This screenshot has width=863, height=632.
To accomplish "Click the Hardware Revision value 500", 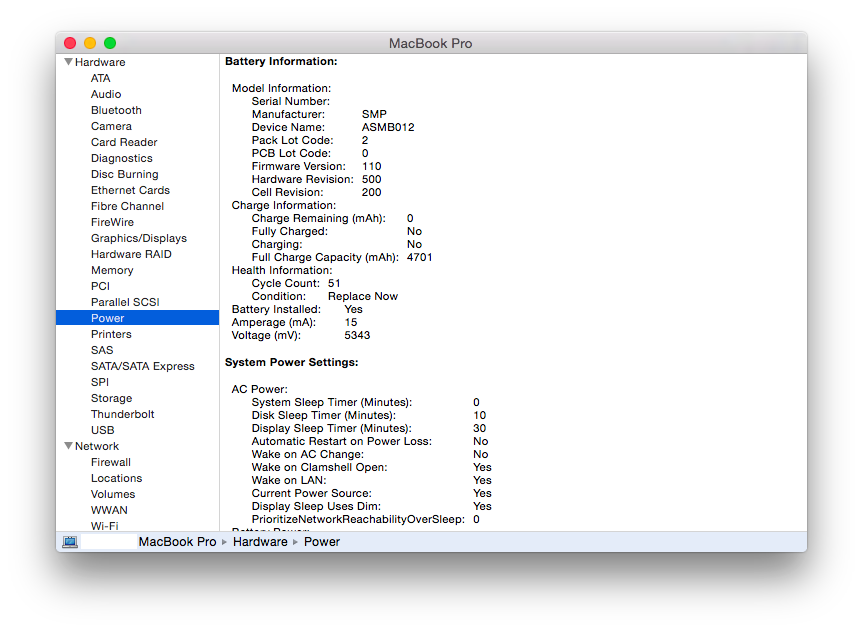I will [372, 179].
